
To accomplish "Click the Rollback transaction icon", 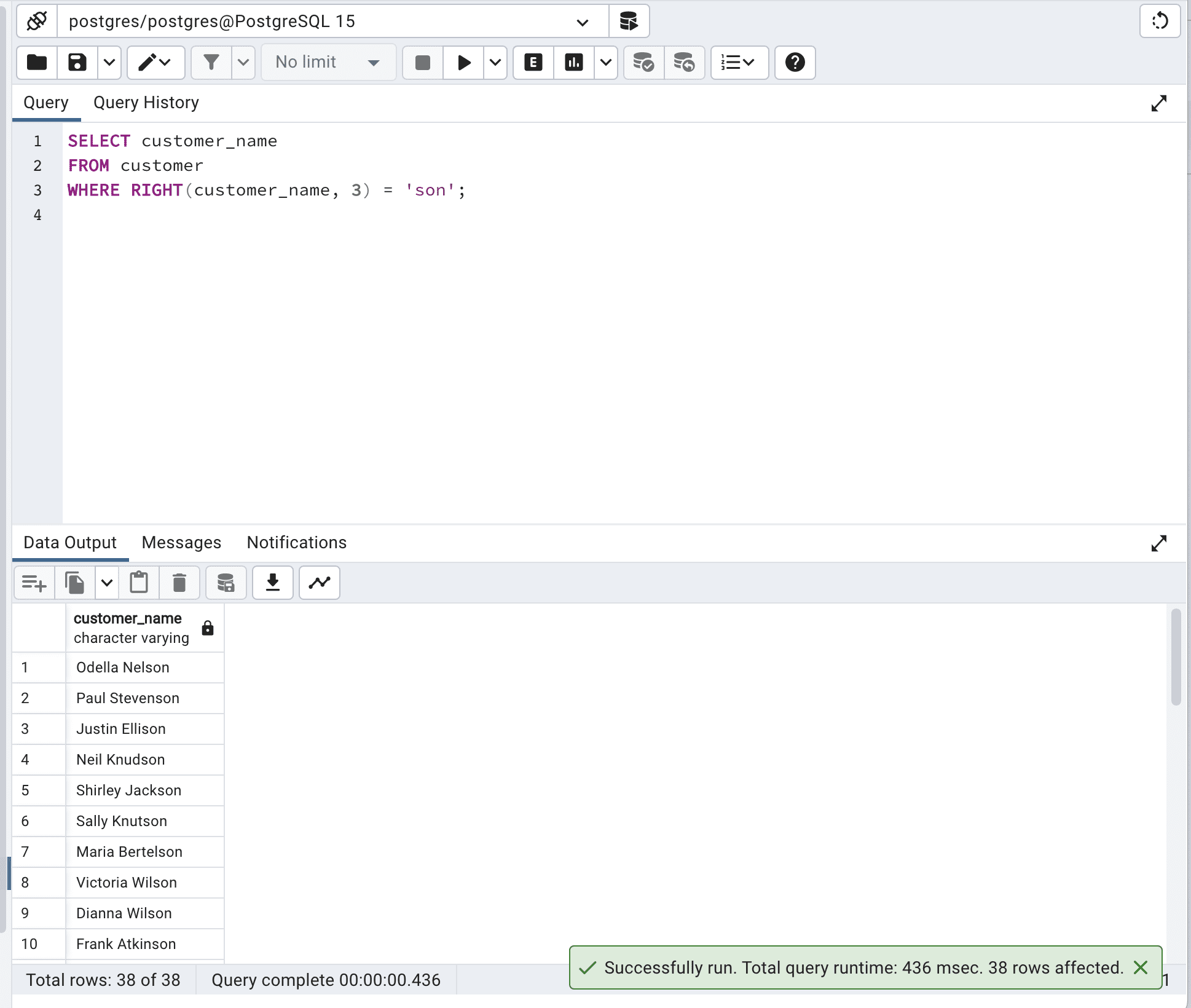I will pyautogui.click(x=684, y=62).
